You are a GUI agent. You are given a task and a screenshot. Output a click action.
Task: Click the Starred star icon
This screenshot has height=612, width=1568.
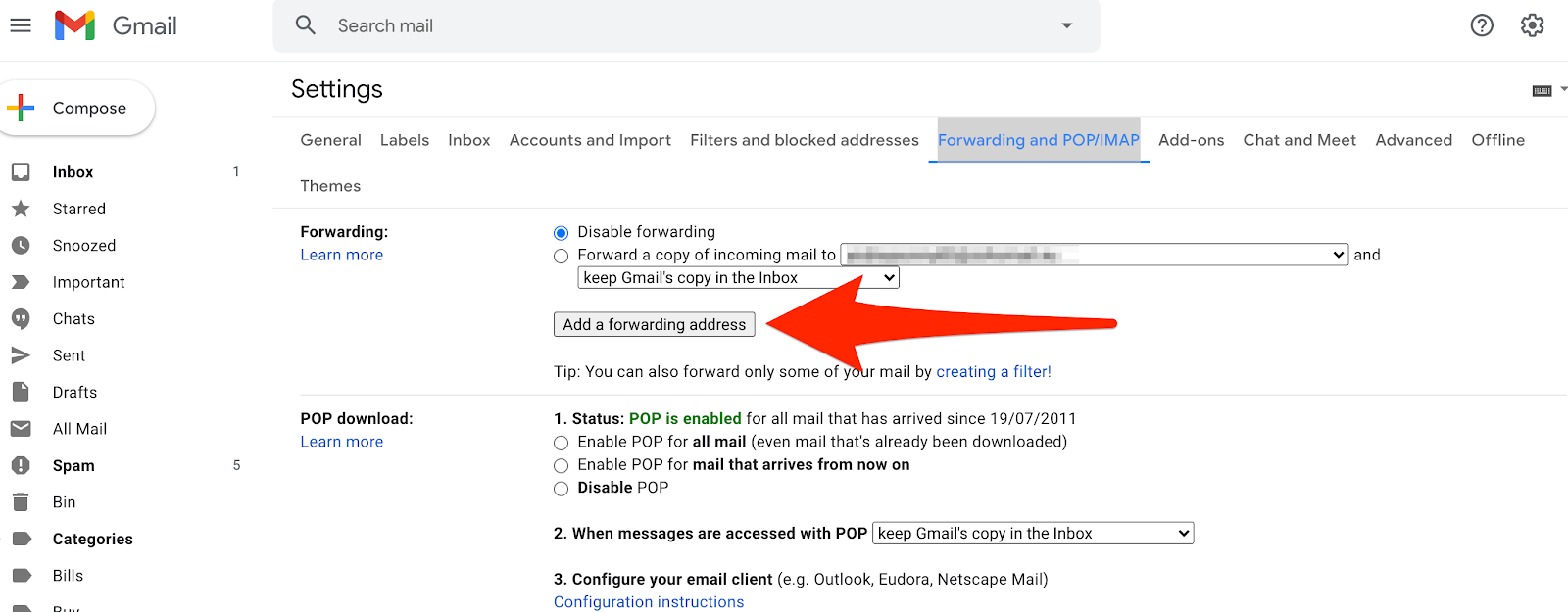tap(21, 209)
